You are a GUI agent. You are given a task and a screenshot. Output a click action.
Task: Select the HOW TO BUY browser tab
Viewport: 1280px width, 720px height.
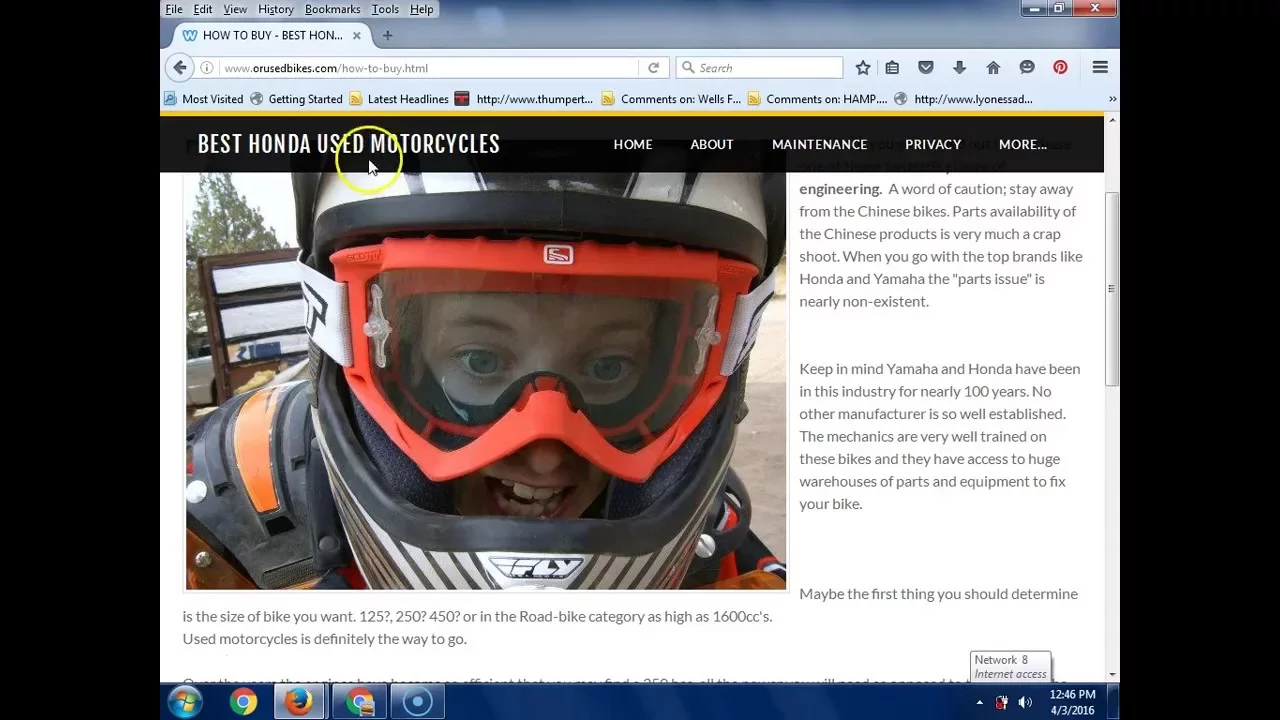click(x=271, y=35)
